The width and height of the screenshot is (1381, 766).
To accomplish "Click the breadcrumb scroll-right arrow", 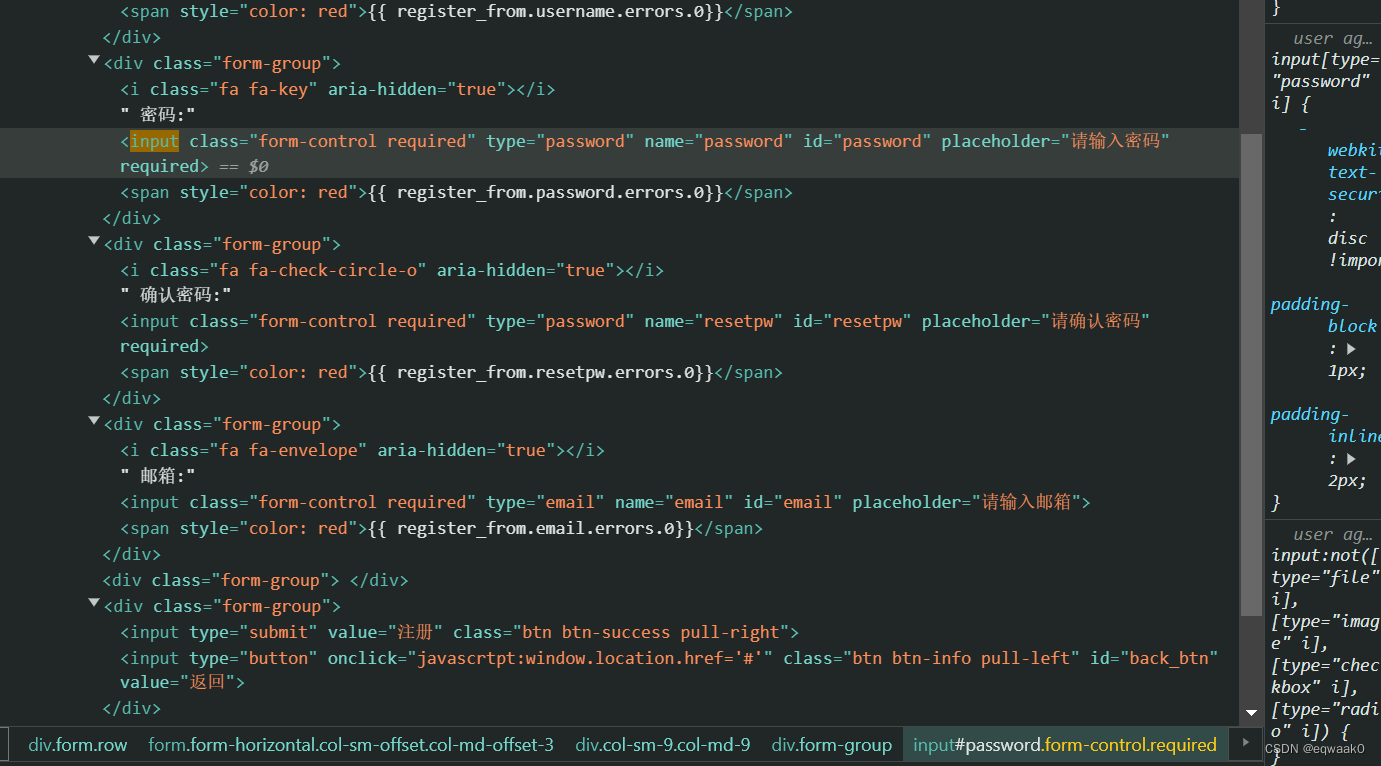I will pyautogui.click(x=1245, y=743).
